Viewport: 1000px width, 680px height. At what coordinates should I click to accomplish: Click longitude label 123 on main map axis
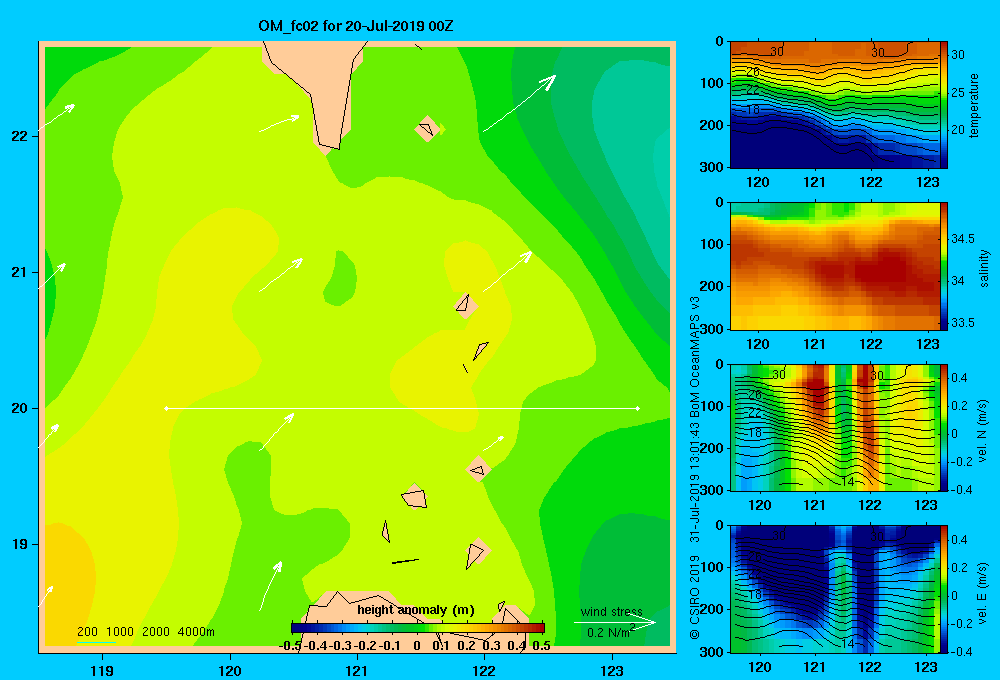coord(612,670)
